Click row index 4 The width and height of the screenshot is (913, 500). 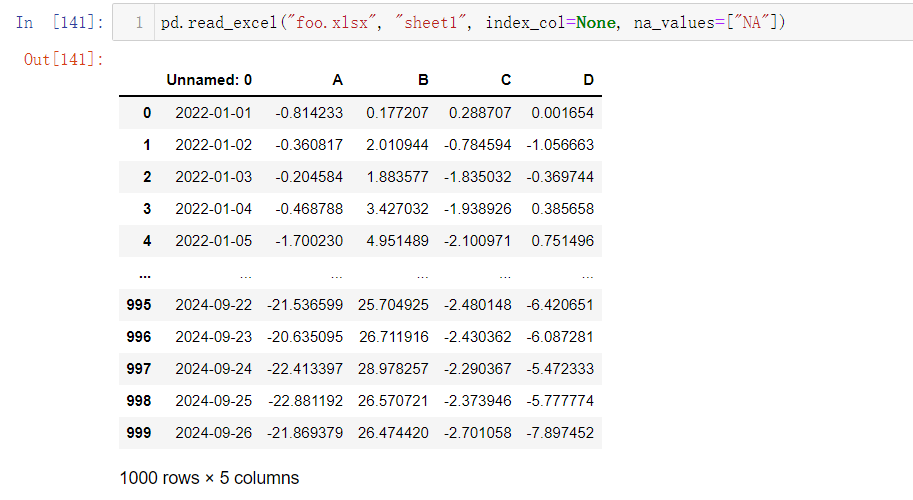point(147,241)
